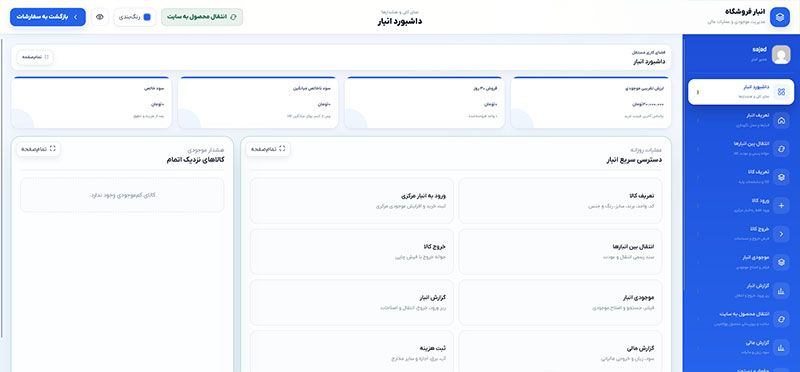
Task: Open تعریف کالا in the sidebar menu
Action: [x=741, y=177]
